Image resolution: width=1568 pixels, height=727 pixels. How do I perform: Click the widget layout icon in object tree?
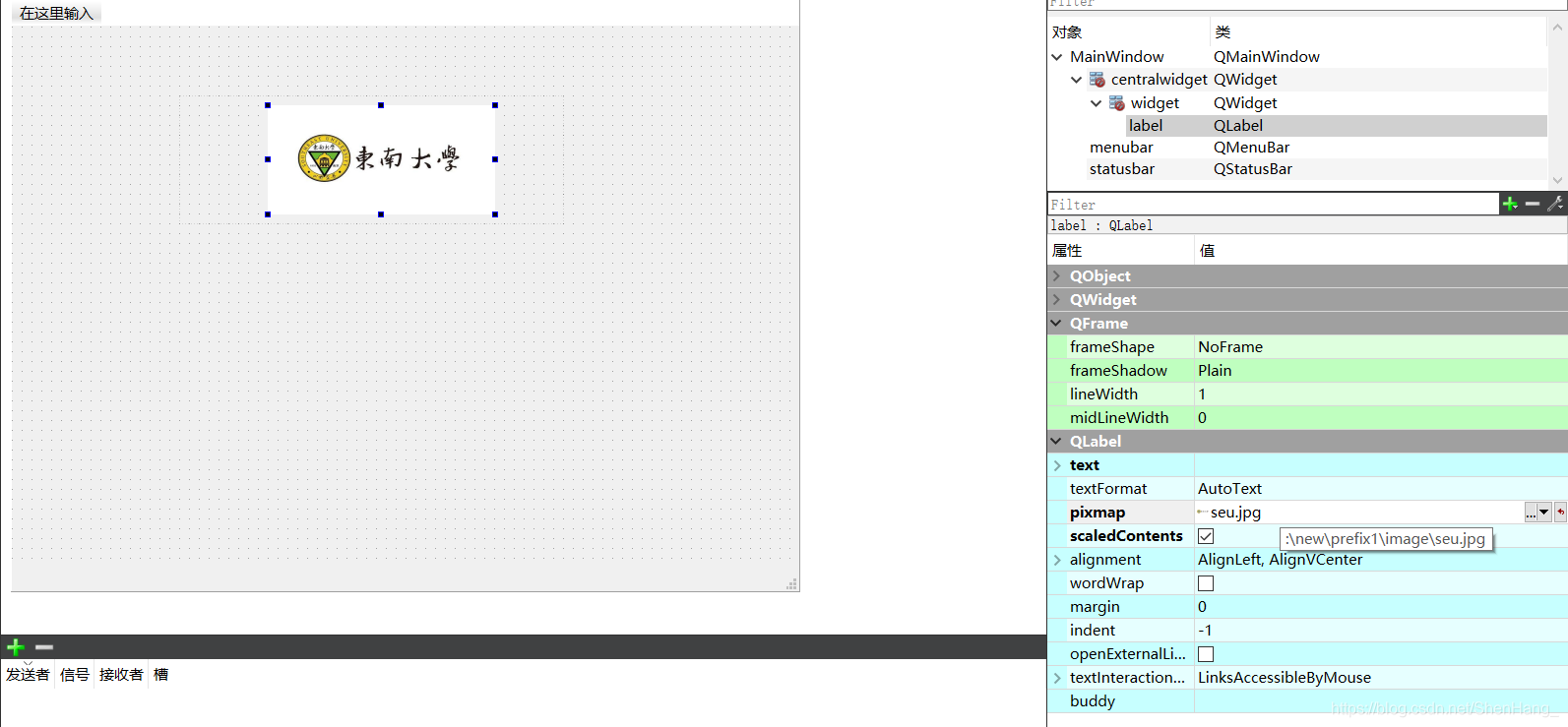pos(1117,102)
